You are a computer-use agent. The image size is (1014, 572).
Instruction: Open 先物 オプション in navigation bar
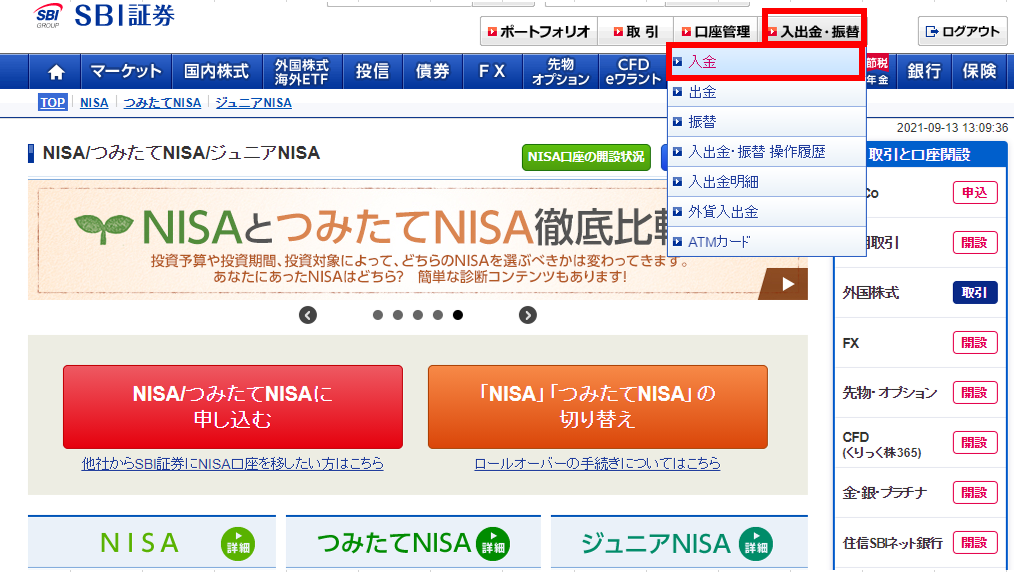point(561,72)
